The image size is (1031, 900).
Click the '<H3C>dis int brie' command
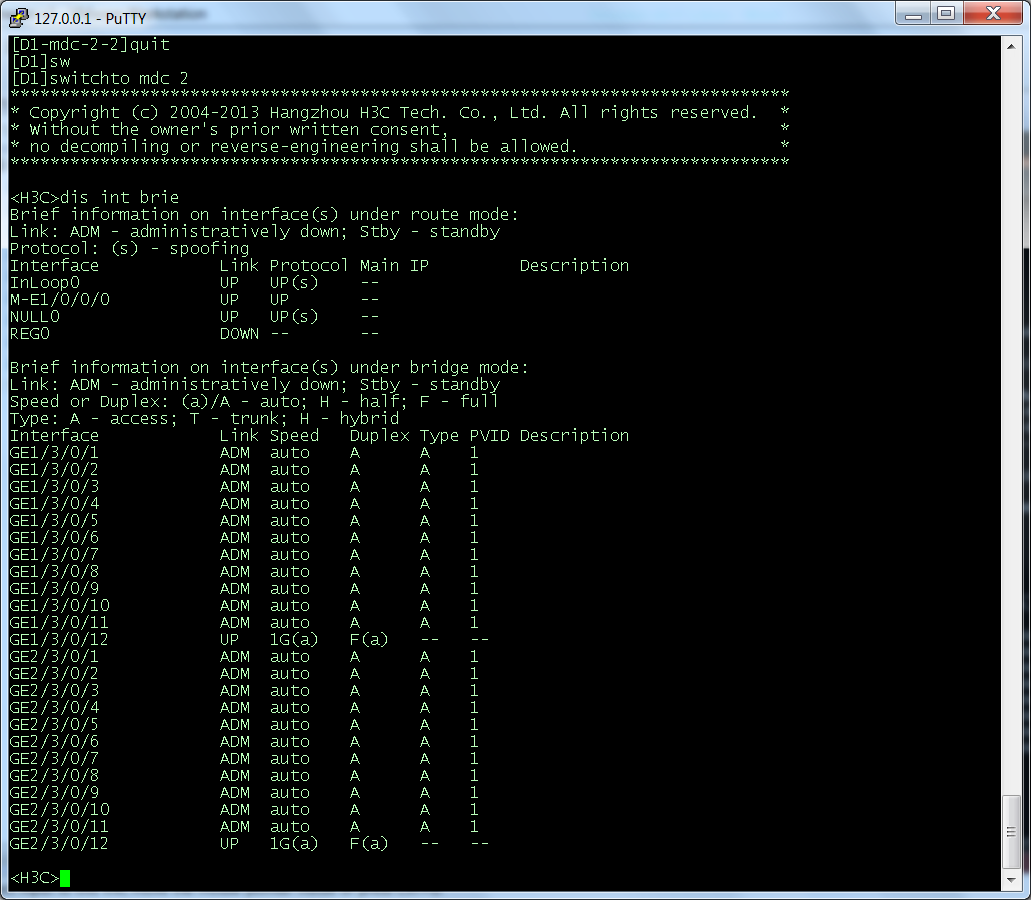[95, 197]
